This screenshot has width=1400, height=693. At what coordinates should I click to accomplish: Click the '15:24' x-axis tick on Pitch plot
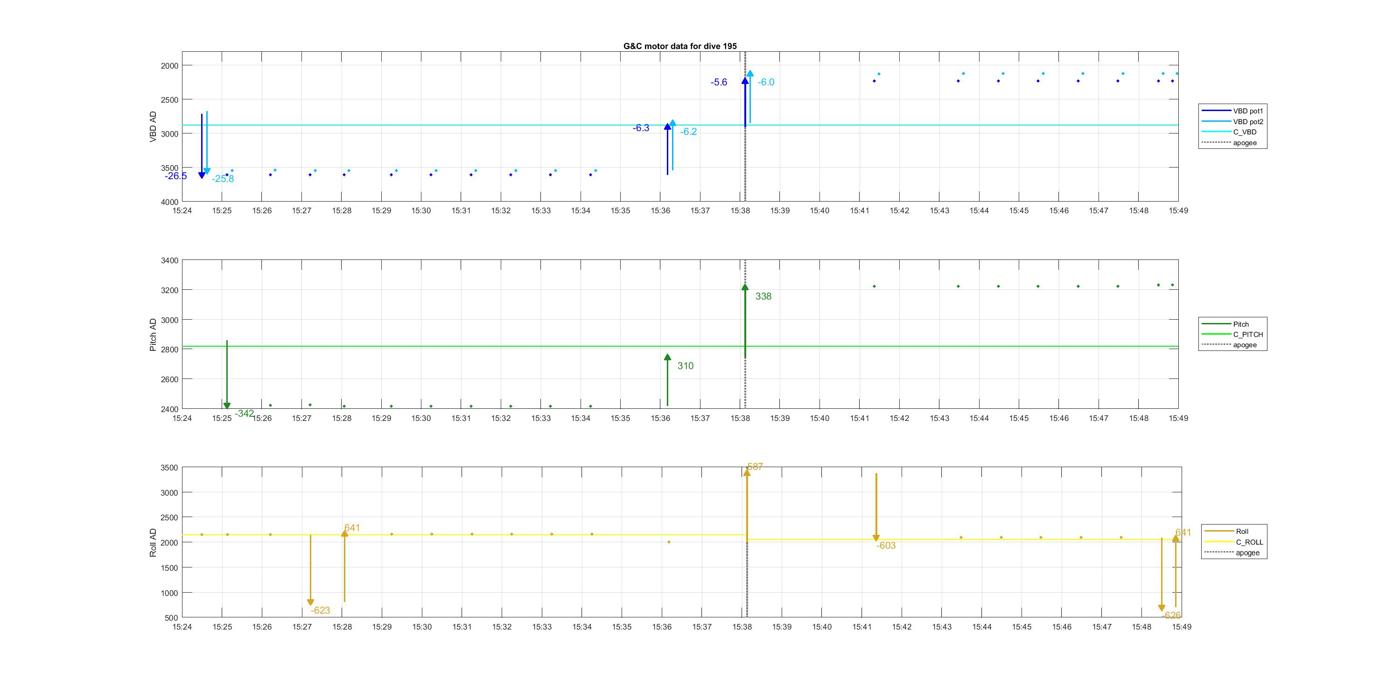click(182, 419)
